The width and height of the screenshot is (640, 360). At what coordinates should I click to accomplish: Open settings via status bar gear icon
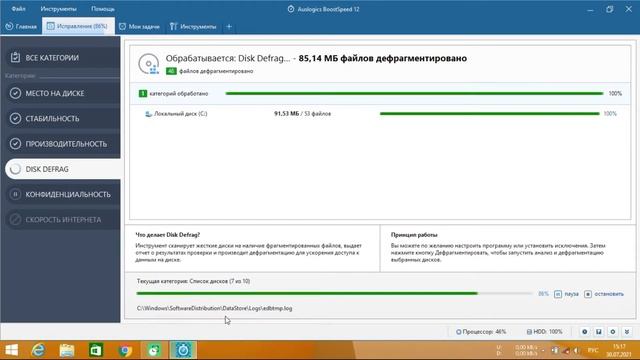(x=613, y=332)
